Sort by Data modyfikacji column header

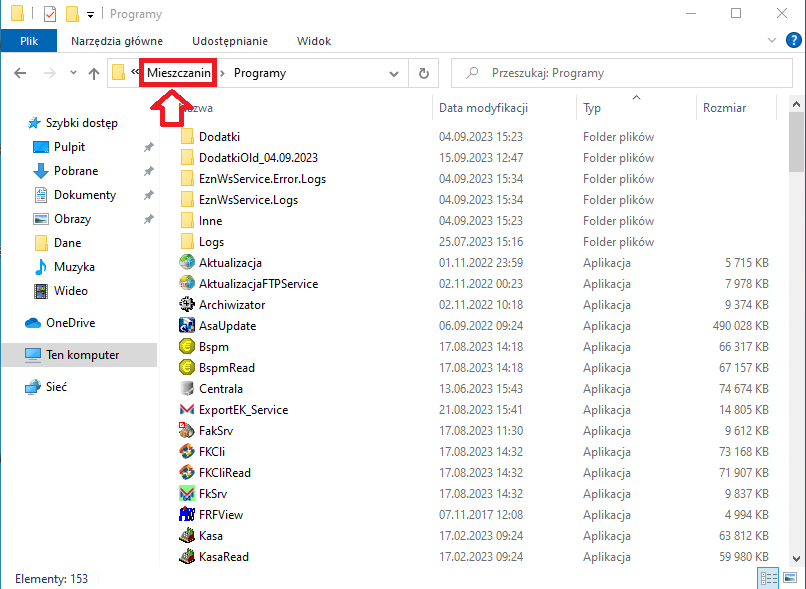[x=483, y=108]
